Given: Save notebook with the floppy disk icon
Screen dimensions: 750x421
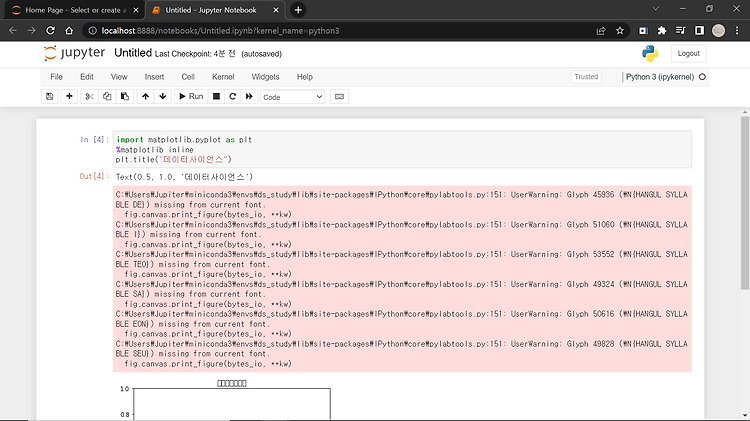Looking at the screenshot, I should click(x=49, y=97).
